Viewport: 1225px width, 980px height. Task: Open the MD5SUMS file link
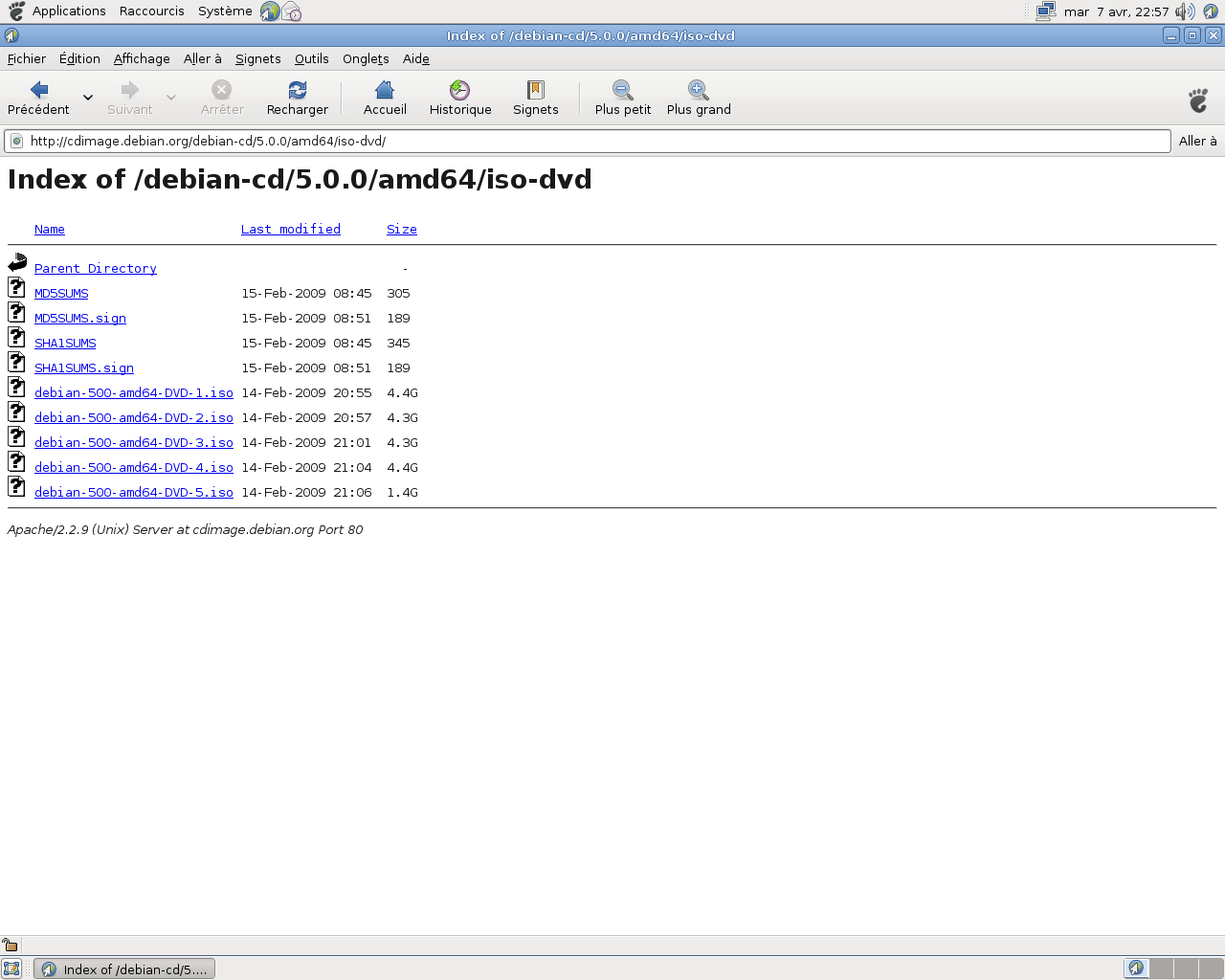(61, 294)
